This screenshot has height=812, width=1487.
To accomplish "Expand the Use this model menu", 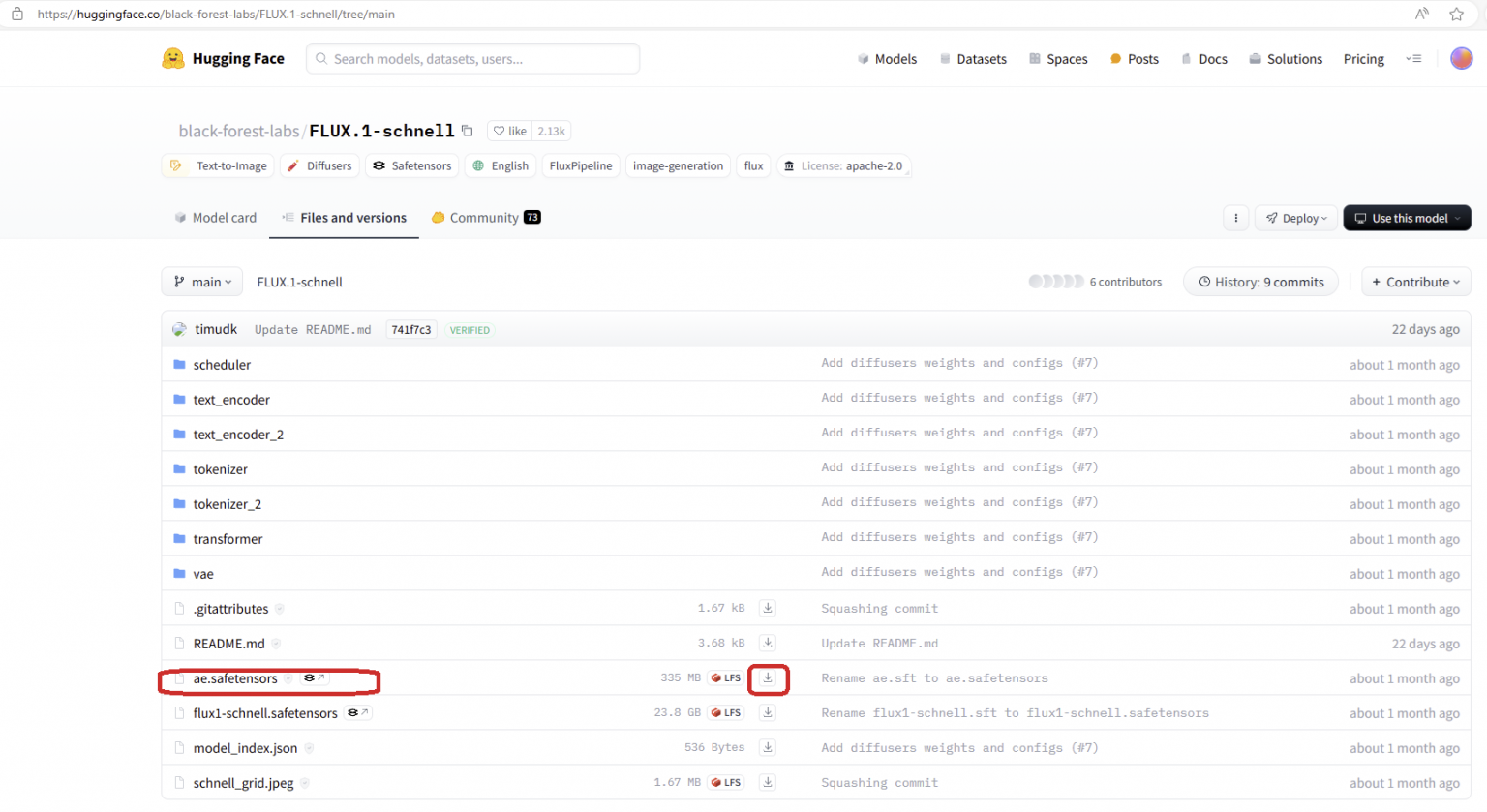I will [1407, 218].
